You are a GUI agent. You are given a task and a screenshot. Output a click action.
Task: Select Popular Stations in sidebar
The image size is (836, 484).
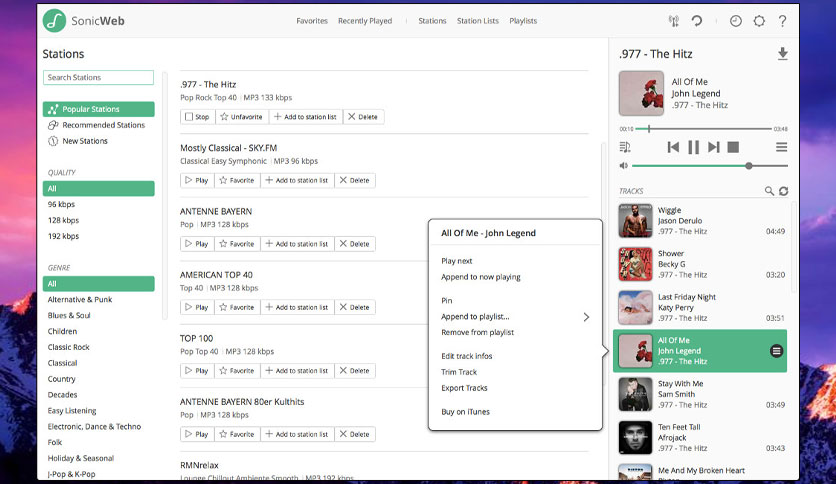99,109
